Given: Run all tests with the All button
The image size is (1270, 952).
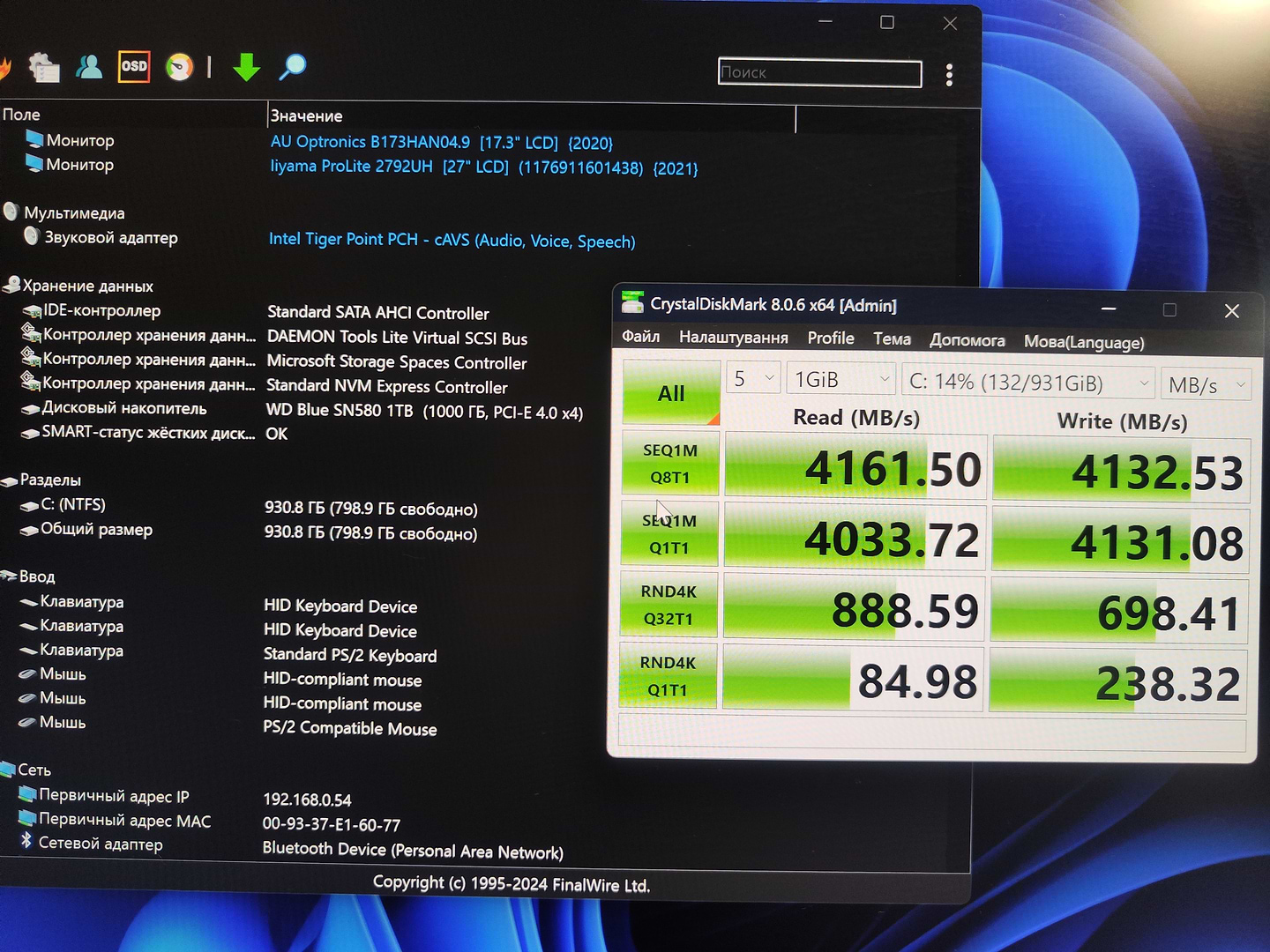Looking at the screenshot, I should pyautogui.click(x=670, y=393).
